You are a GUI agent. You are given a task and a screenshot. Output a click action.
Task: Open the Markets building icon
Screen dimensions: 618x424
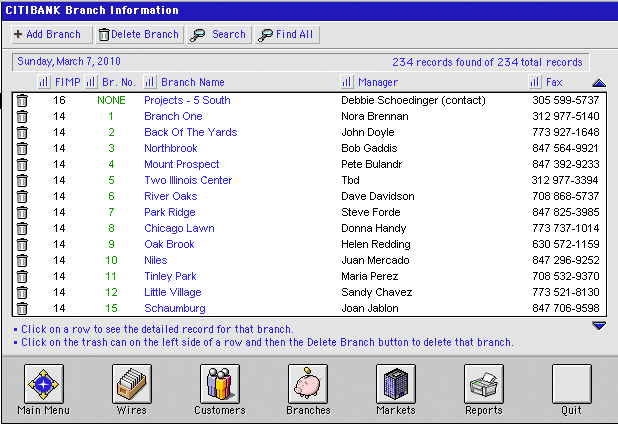[396, 384]
